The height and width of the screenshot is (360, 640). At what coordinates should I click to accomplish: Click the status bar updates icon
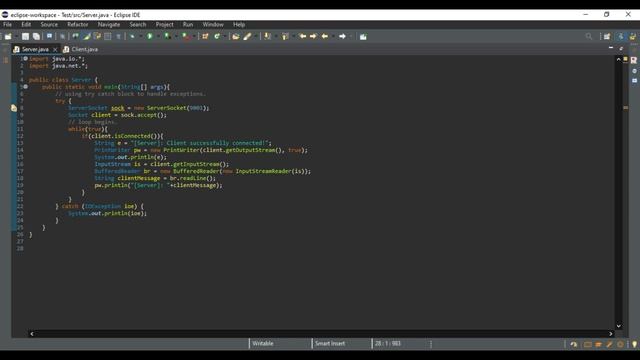pos(573,344)
